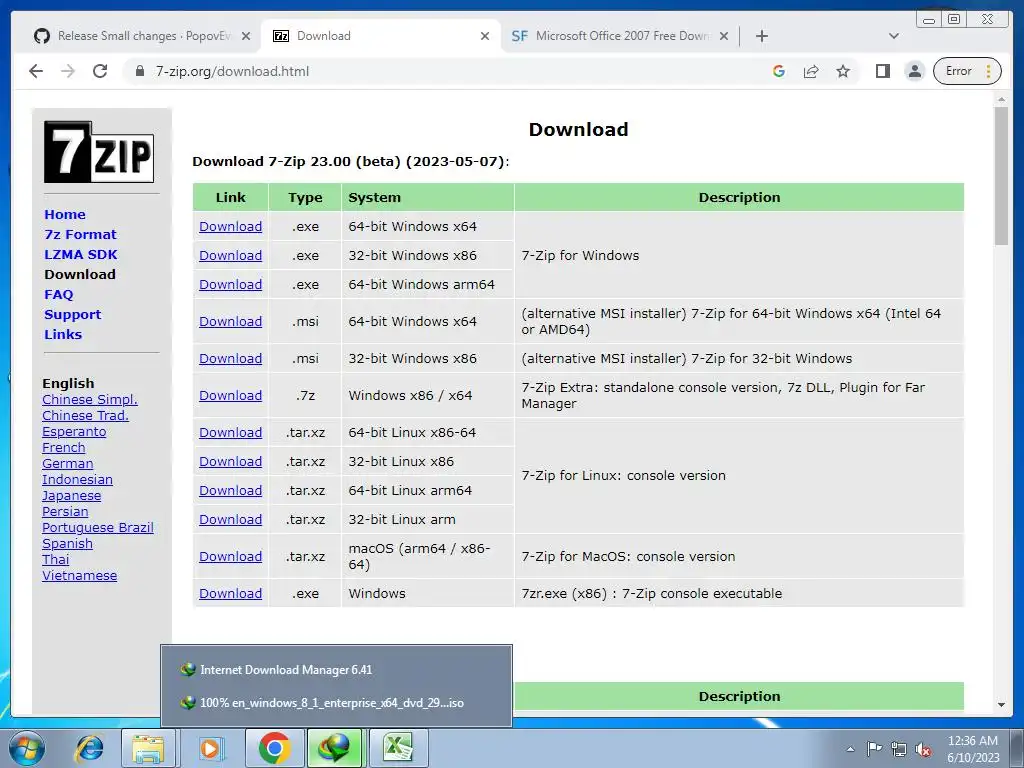1024x768 pixels.
Task: Open the Home sidebar link
Action: [65, 214]
